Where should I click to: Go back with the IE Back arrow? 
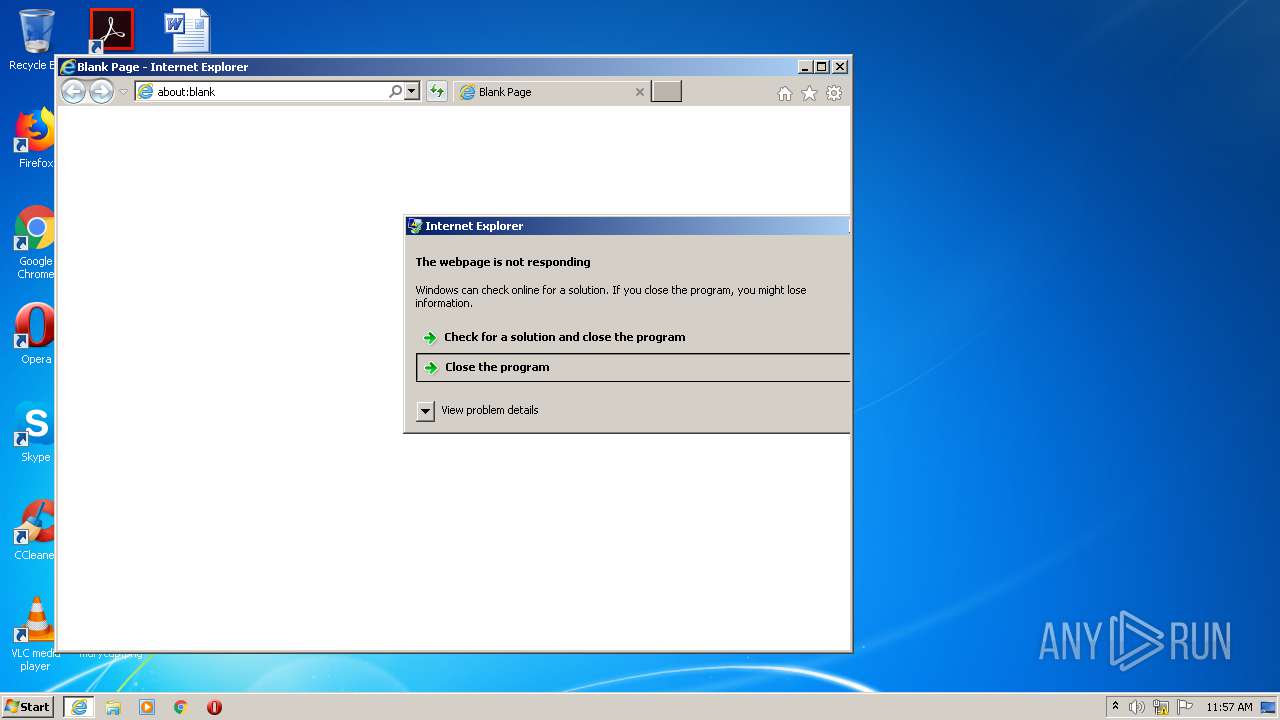click(x=73, y=92)
